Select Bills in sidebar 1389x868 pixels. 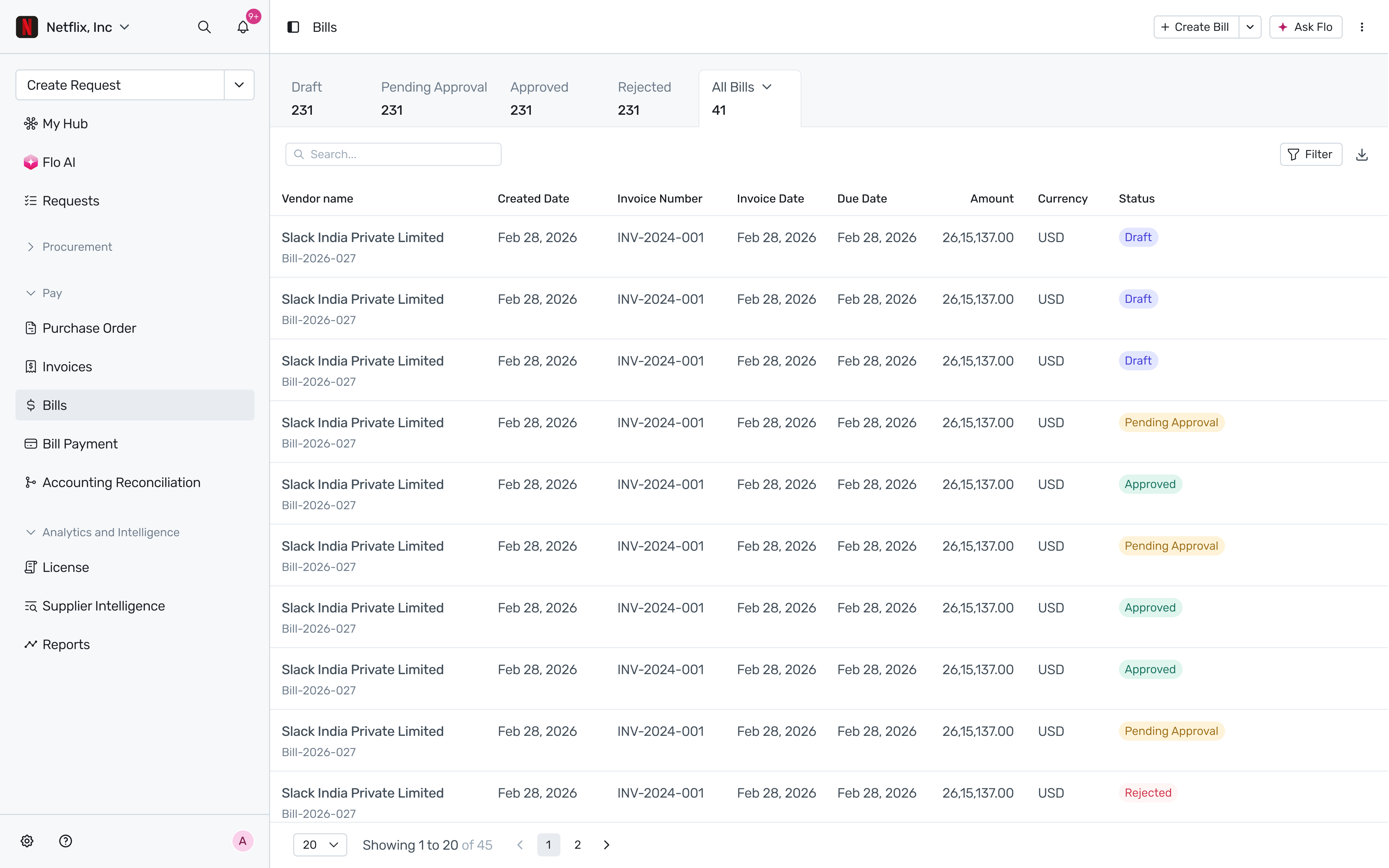135,405
